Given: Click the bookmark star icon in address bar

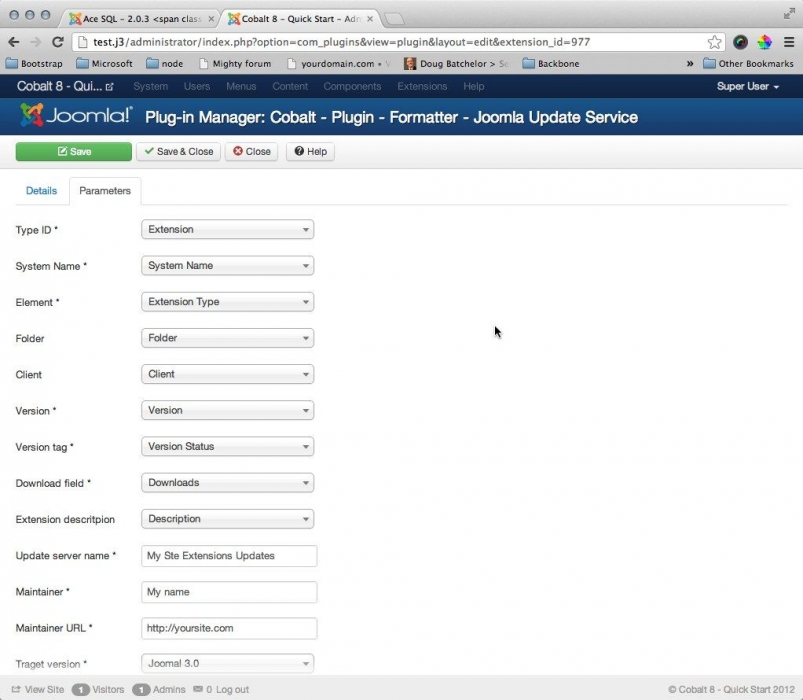Looking at the screenshot, I should [x=715, y=42].
